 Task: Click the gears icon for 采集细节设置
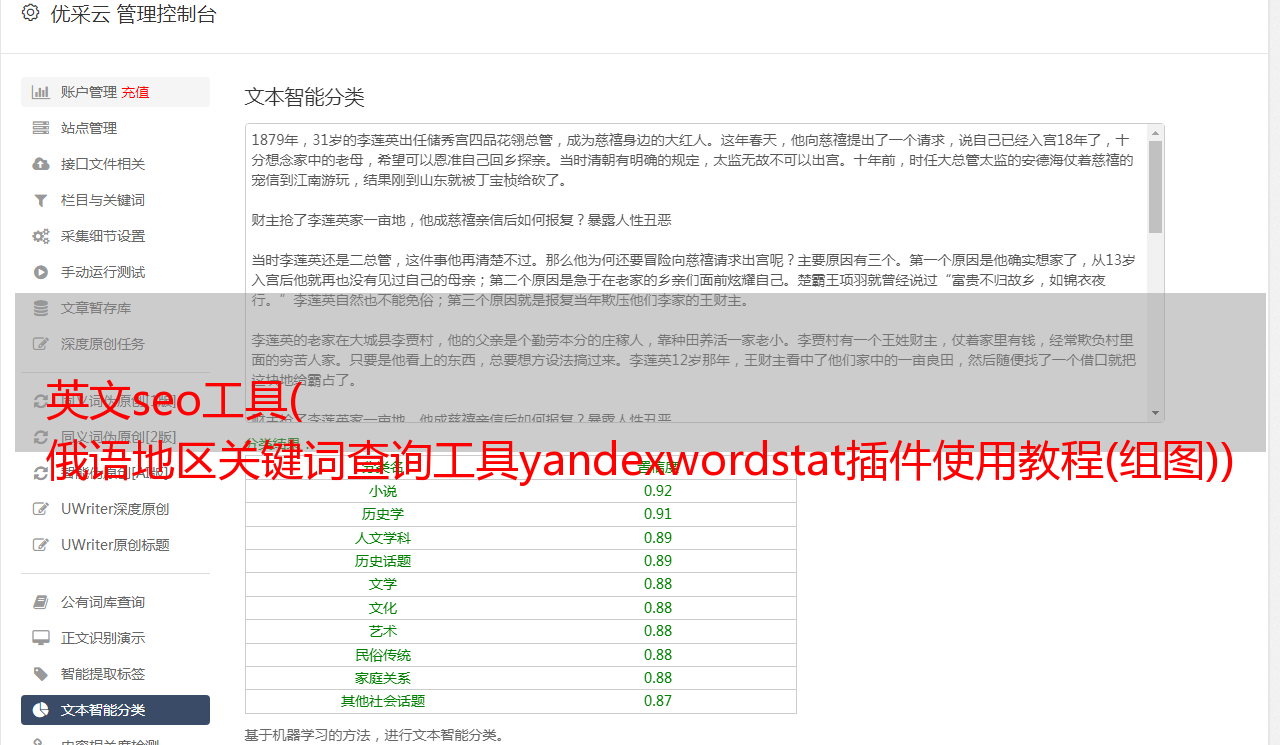41,236
